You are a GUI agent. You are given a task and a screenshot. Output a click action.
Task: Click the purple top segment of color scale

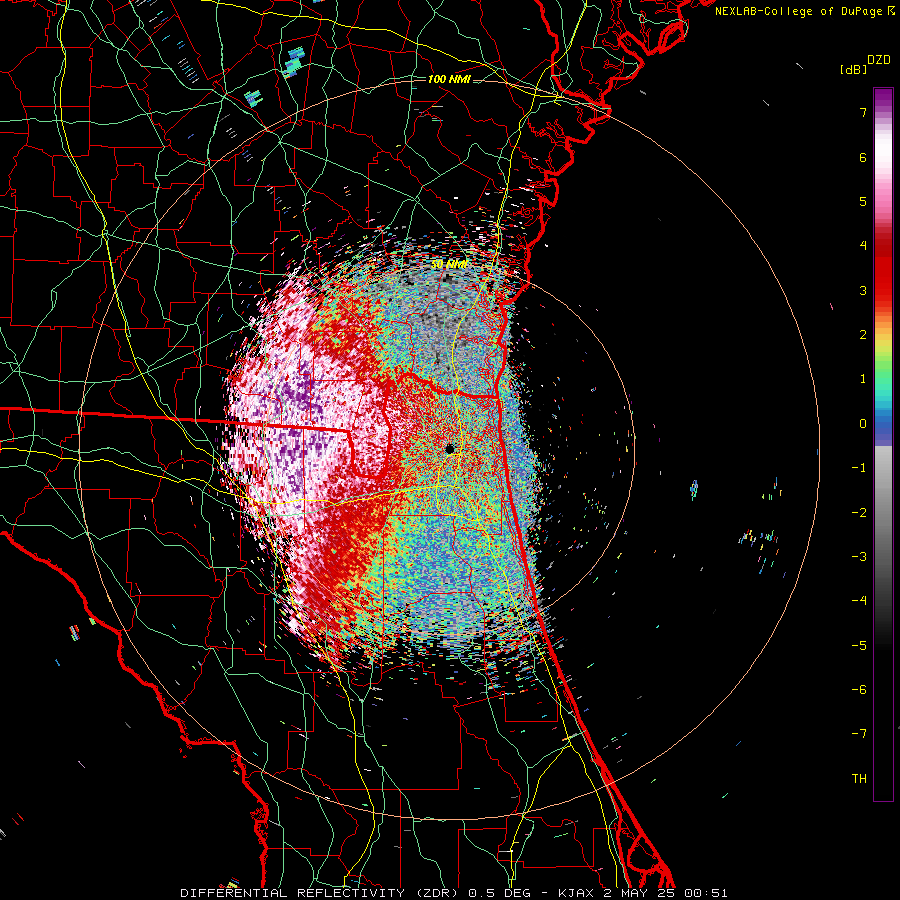(883, 98)
